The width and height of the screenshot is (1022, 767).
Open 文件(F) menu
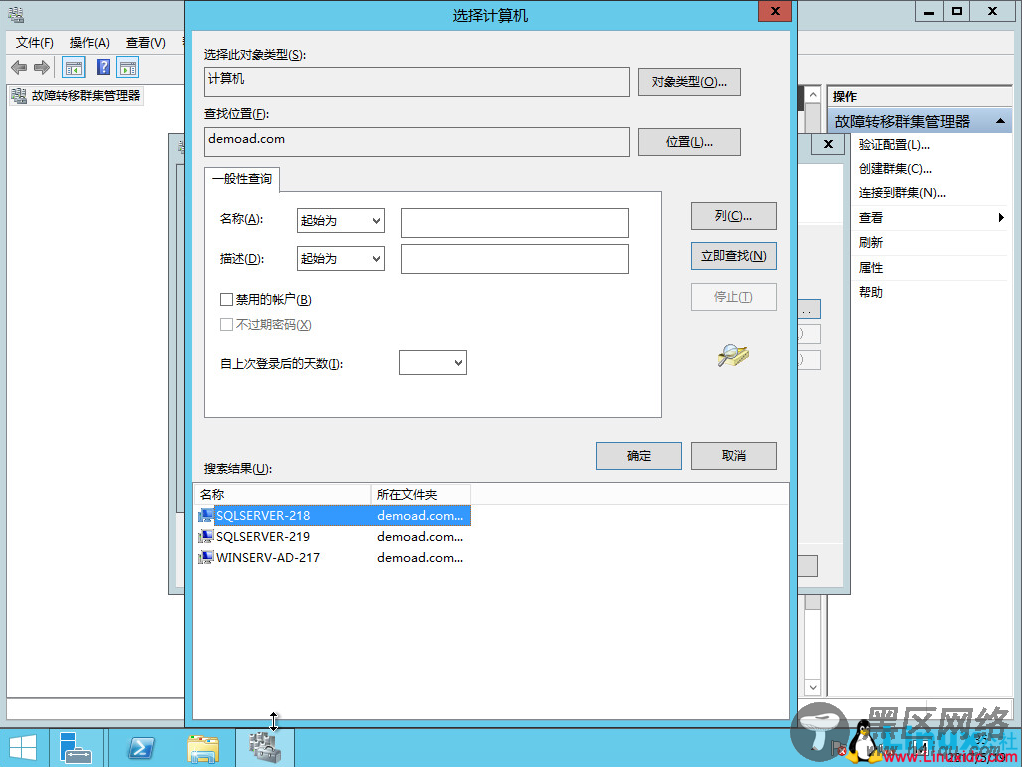point(35,43)
